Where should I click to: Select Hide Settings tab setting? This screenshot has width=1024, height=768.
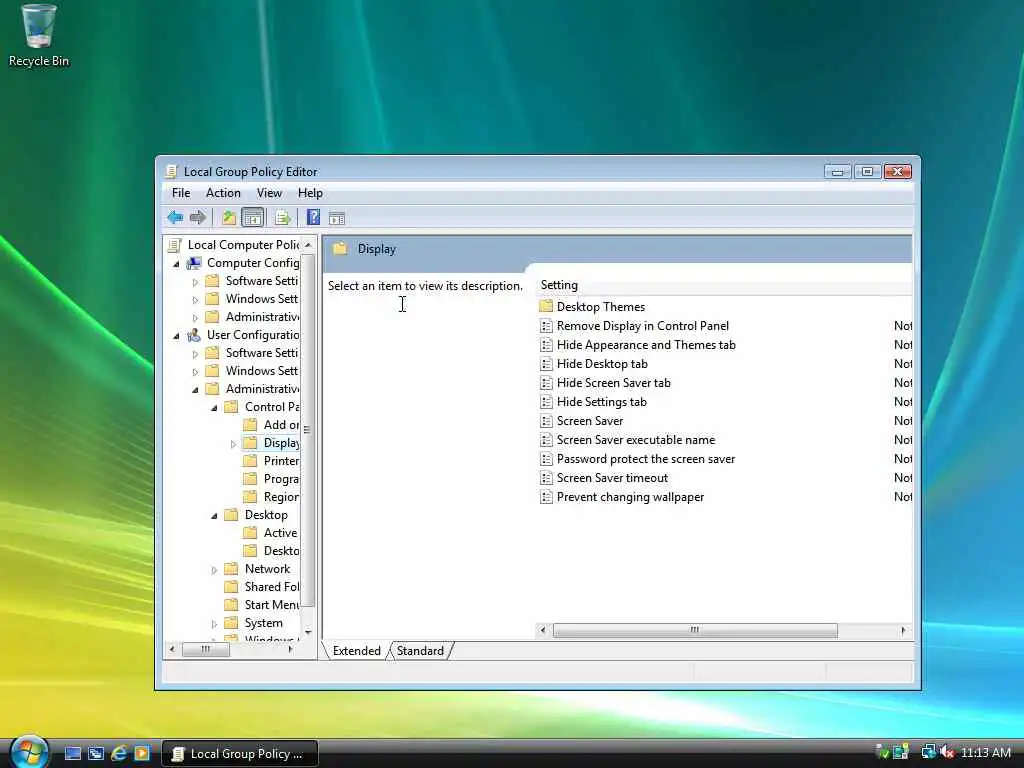tap(601, 402)
